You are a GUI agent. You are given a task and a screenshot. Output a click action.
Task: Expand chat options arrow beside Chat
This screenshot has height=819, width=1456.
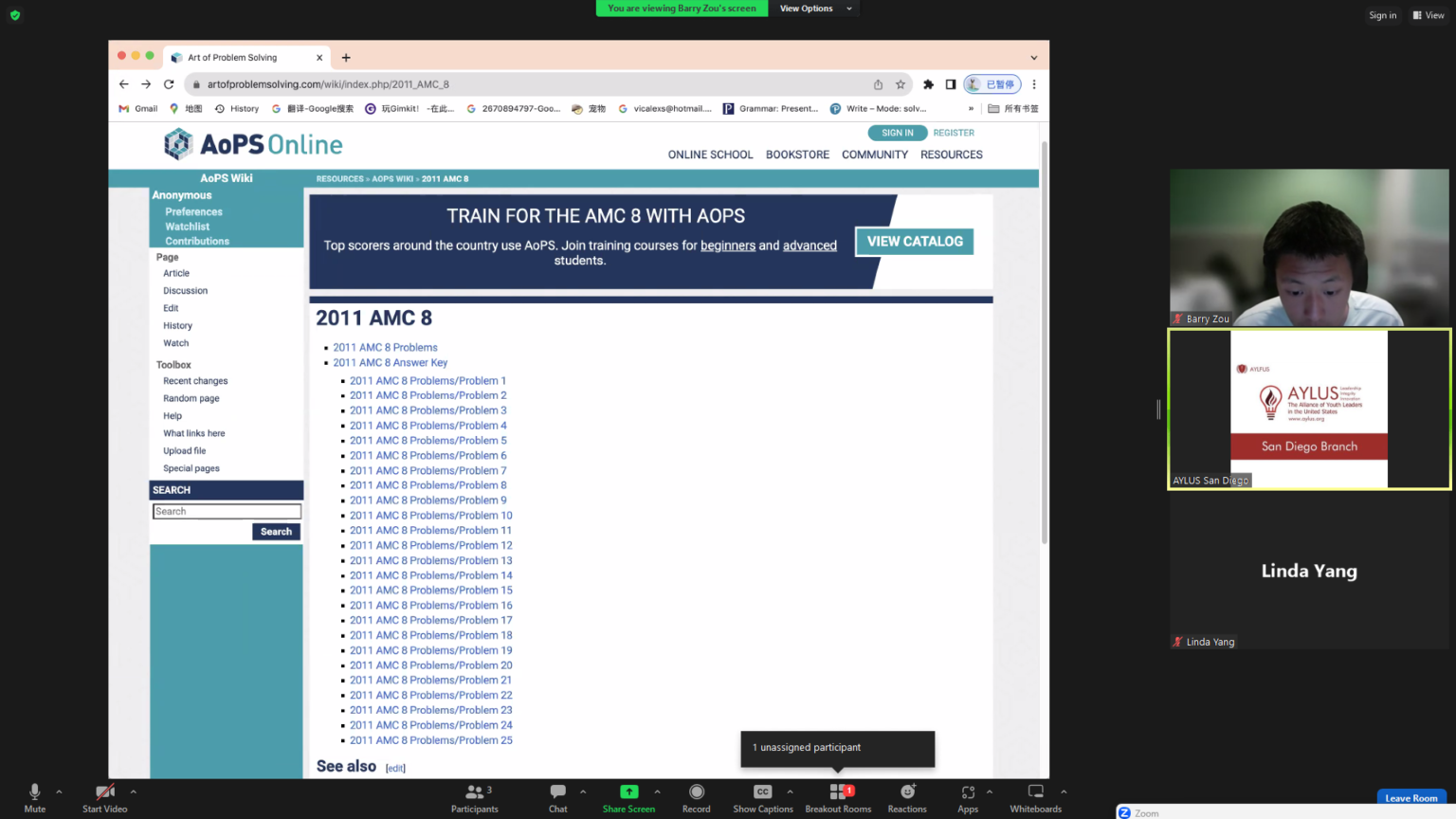coord(583,792)
